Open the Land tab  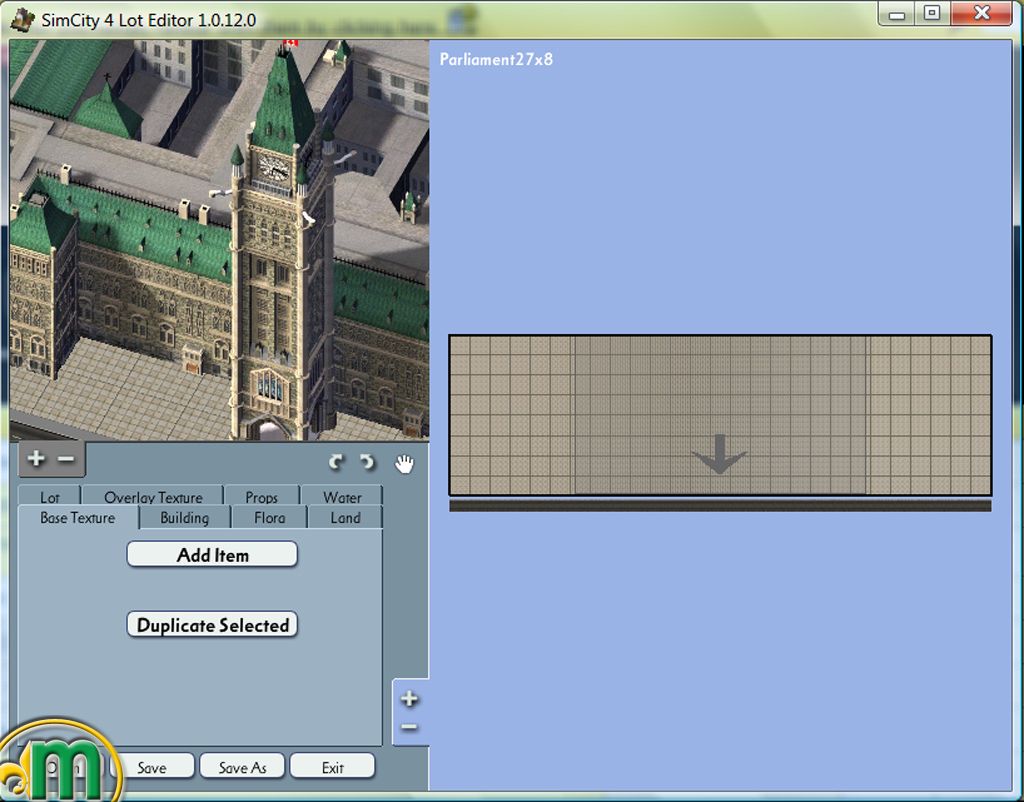345,518
